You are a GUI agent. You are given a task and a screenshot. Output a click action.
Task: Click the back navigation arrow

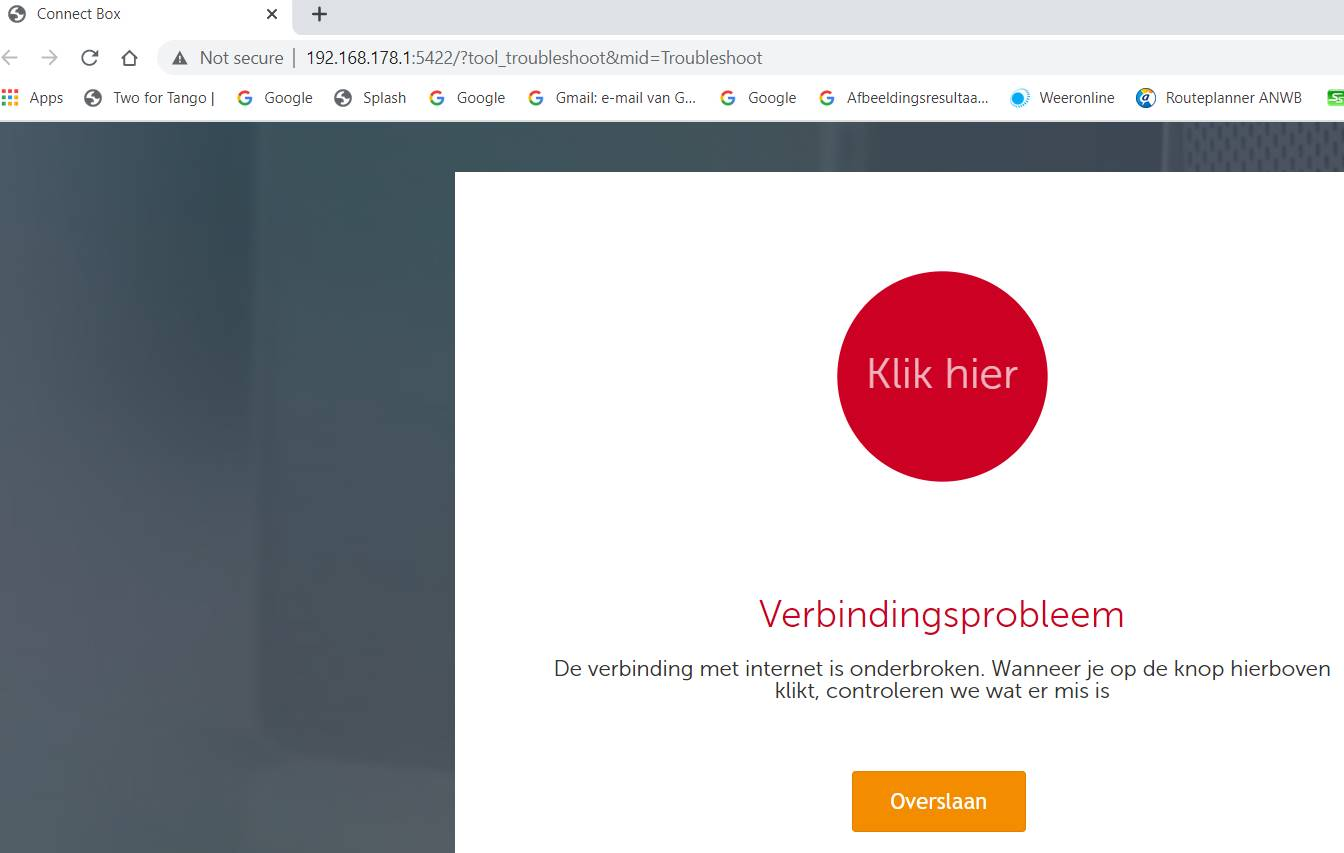11,58
